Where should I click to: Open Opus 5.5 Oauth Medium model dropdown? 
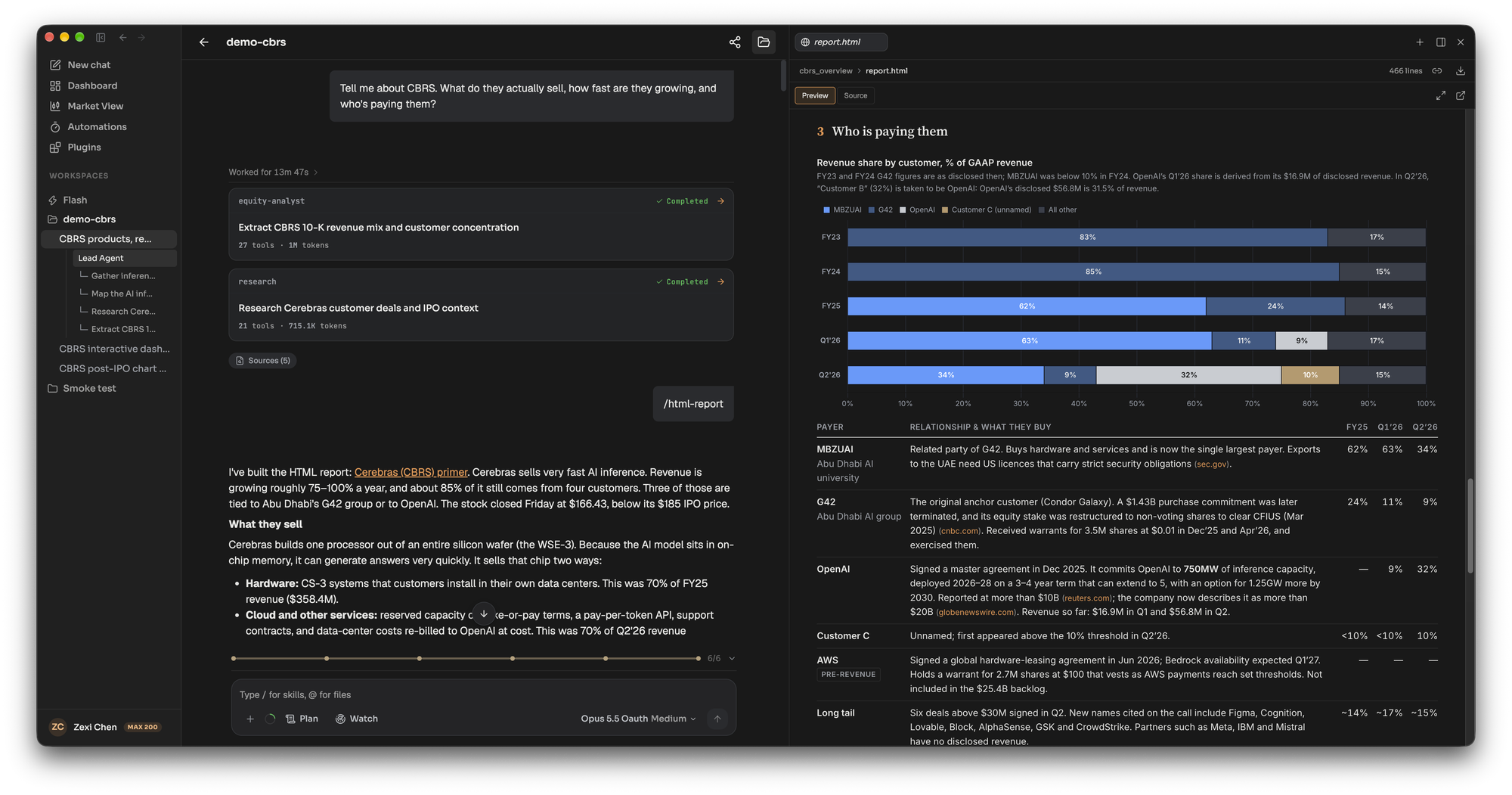(x=638, y=719)
